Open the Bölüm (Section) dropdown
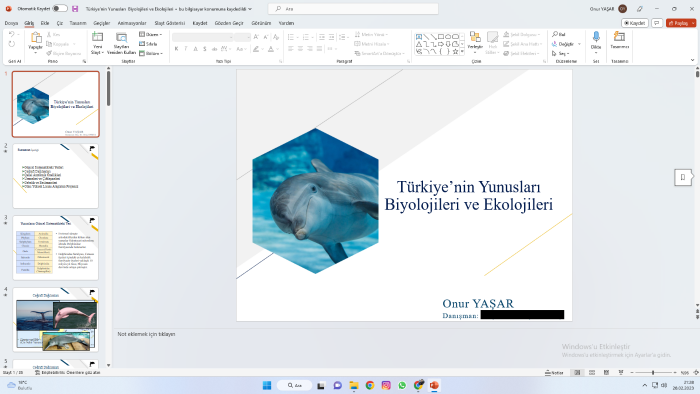 click(151, 53)
